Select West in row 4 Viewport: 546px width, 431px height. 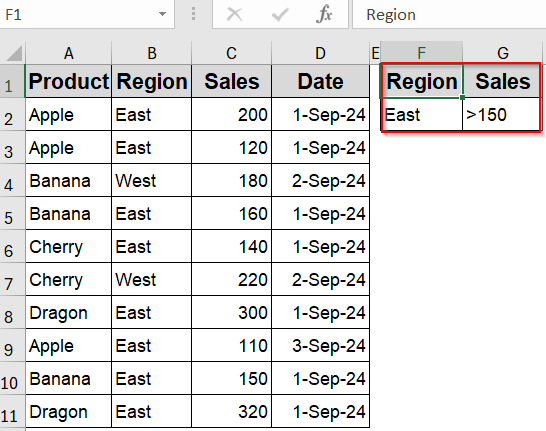tap(151, 180)
